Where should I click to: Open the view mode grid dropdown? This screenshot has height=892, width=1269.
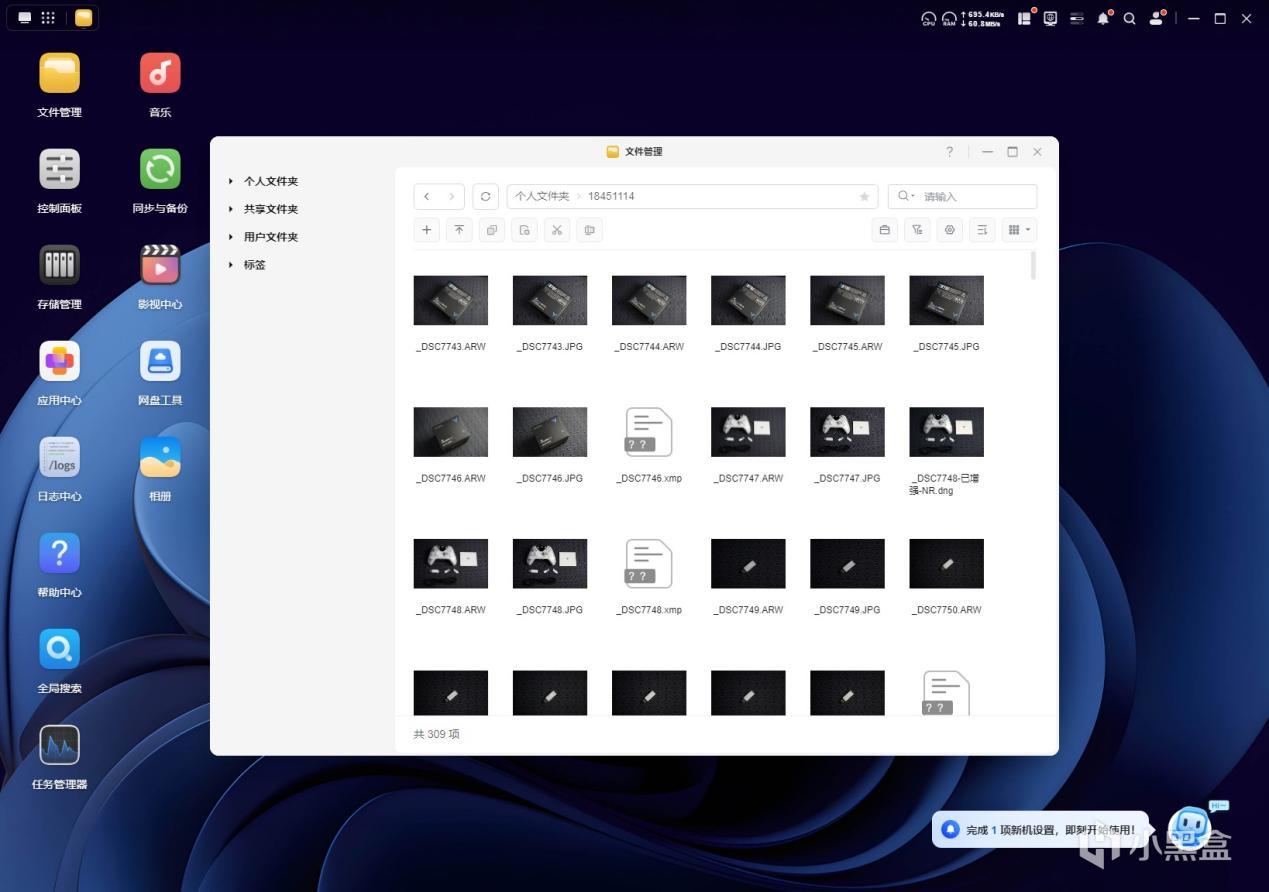[x=1020, y=230]
